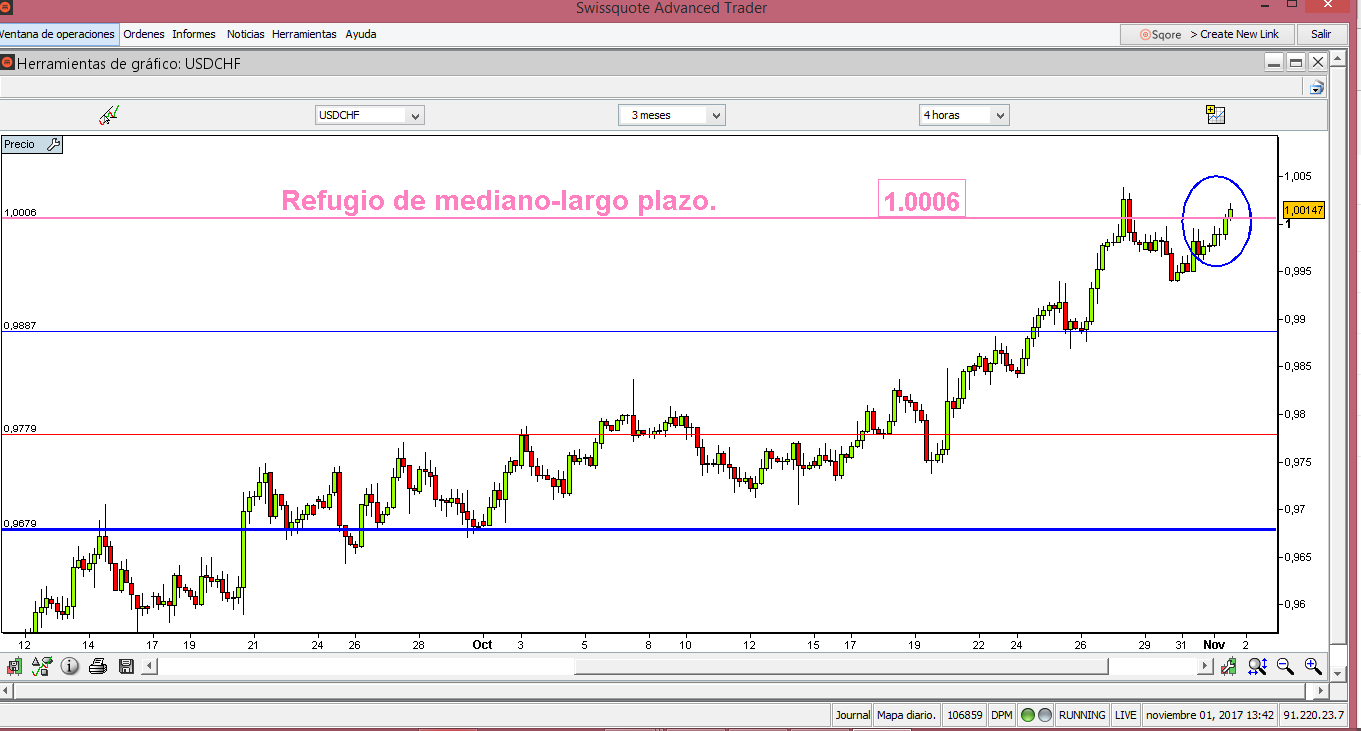This screenshot has width=1361, height=731.
Task: Open the Herramientas menu
Action: [x=304, y=34]
